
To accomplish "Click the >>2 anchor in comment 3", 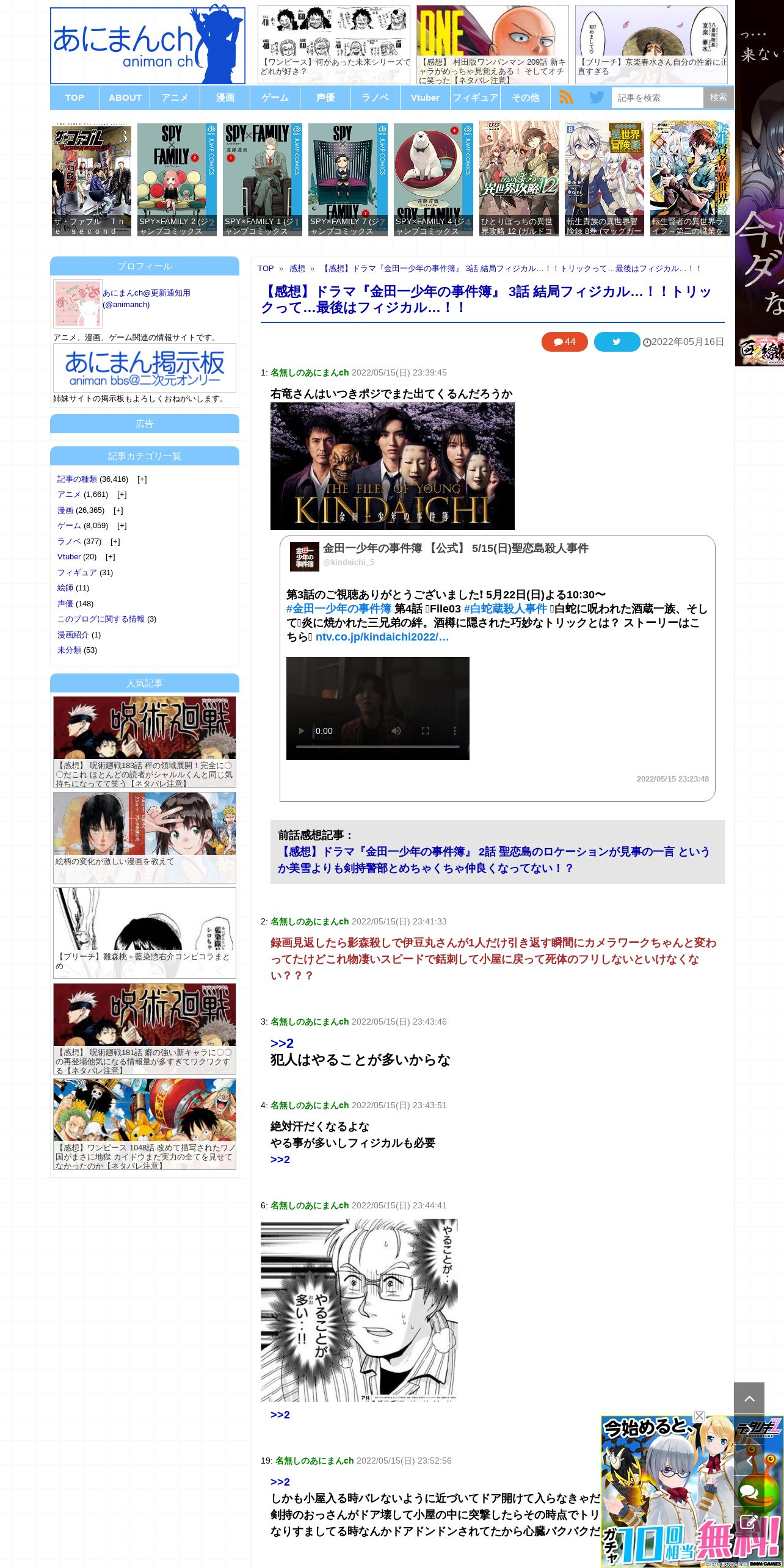I will coord(282,1044).
